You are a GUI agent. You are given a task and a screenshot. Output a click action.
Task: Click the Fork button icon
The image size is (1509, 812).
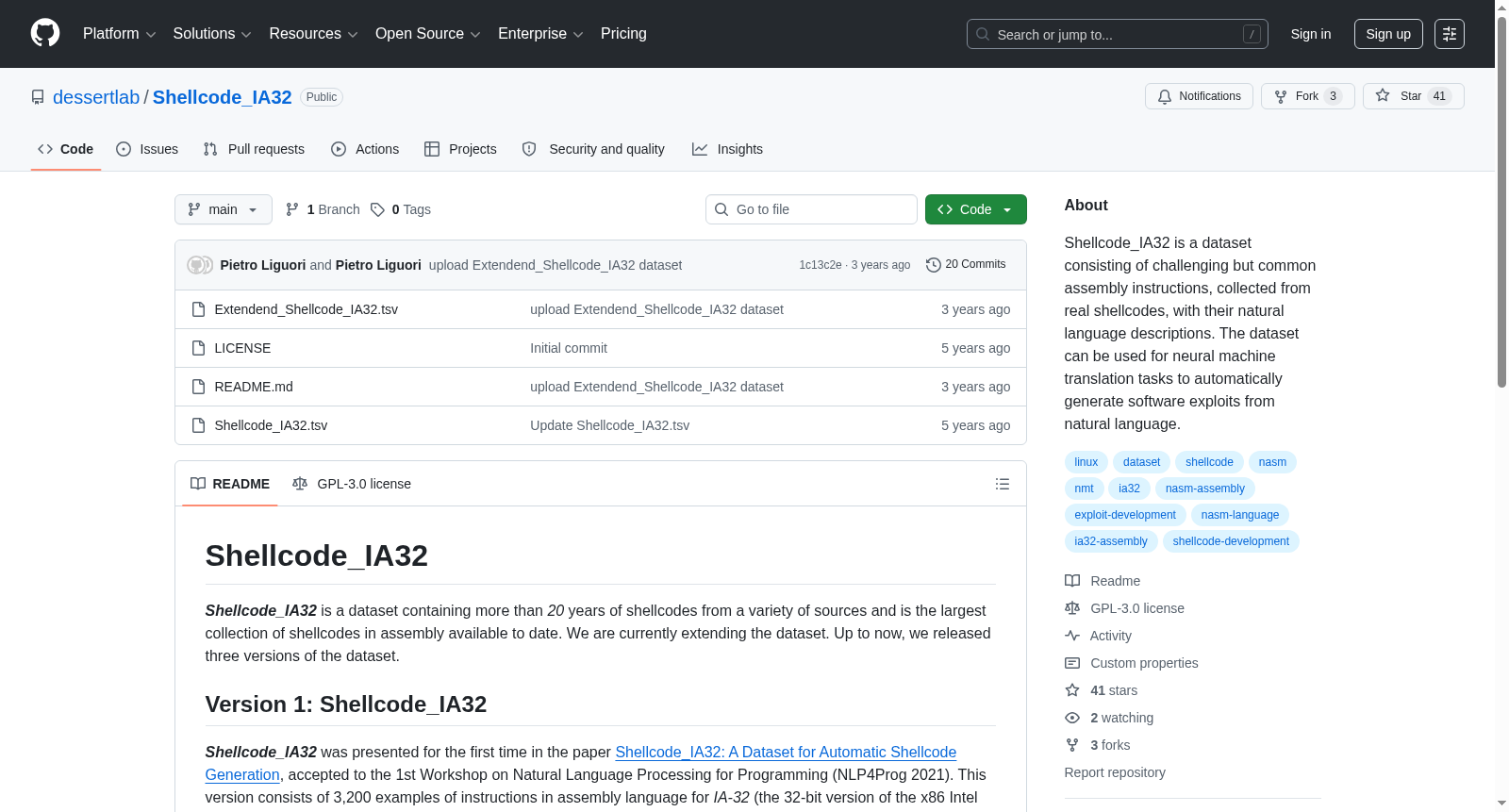[x=1281, y=96]
